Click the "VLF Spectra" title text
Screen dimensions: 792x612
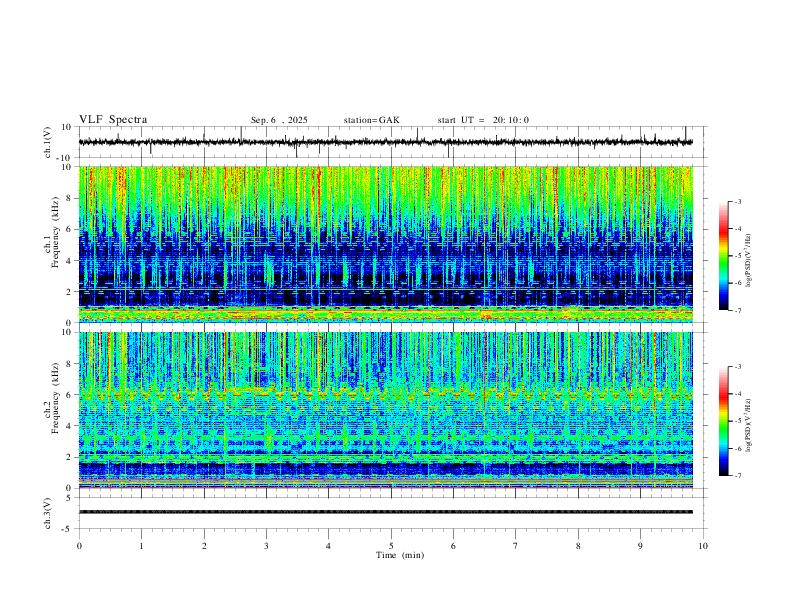point(113,120)
